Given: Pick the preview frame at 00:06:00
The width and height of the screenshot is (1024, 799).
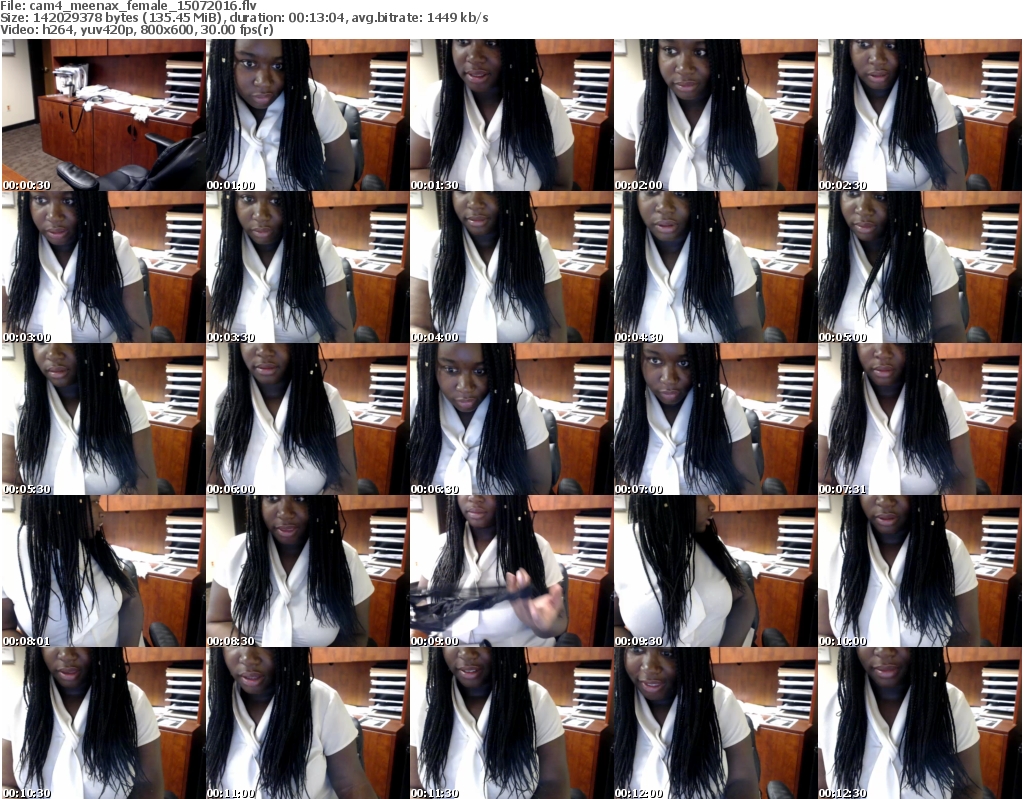Looking at the screenshot, I should [x=308, y=419].
